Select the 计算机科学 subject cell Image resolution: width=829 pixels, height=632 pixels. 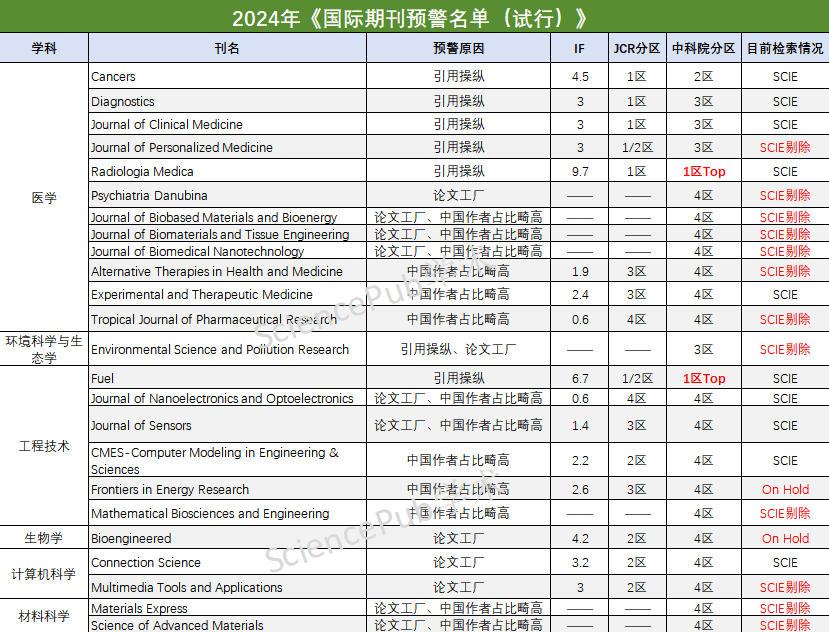(44, 574)
